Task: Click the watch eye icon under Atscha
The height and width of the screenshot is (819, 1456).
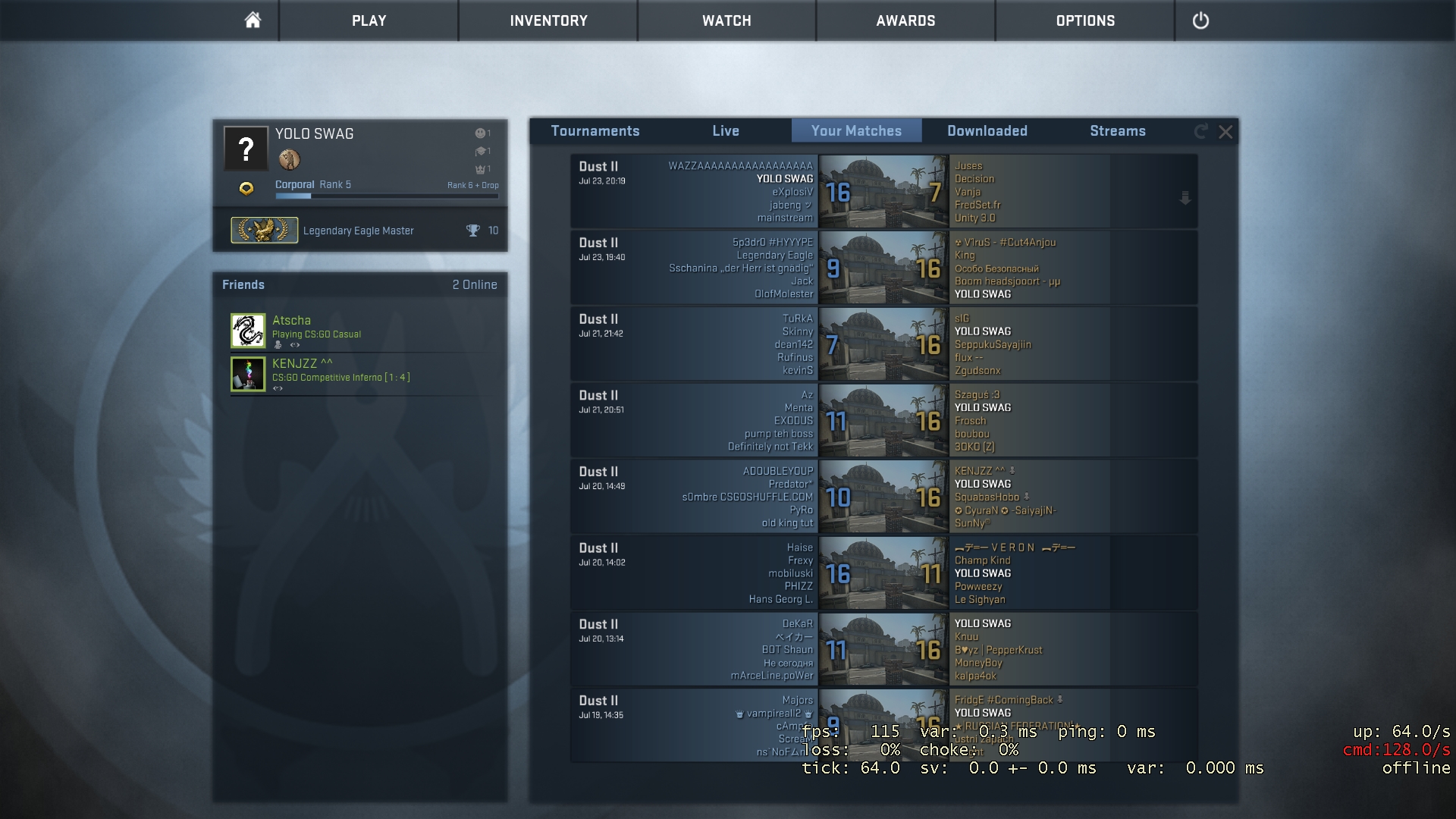Action: [x=295, y=345]
